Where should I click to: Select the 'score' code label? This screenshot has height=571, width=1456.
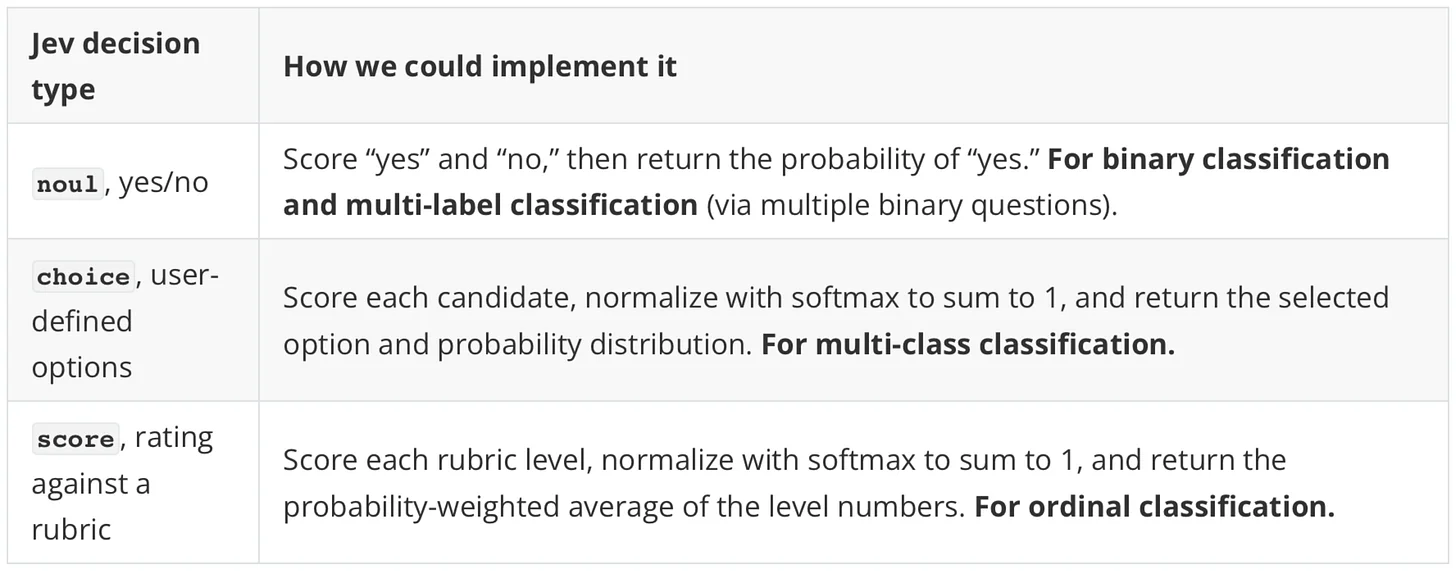(76, 439)
